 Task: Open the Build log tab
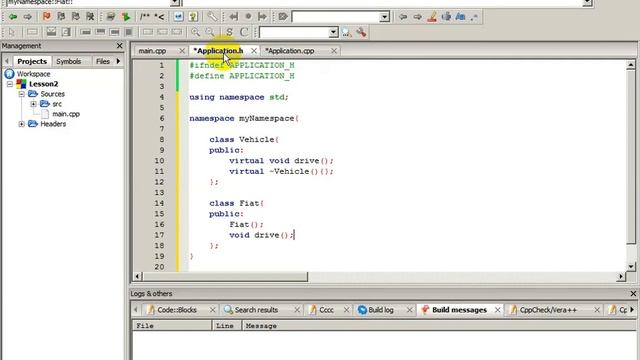coord(380,310)
